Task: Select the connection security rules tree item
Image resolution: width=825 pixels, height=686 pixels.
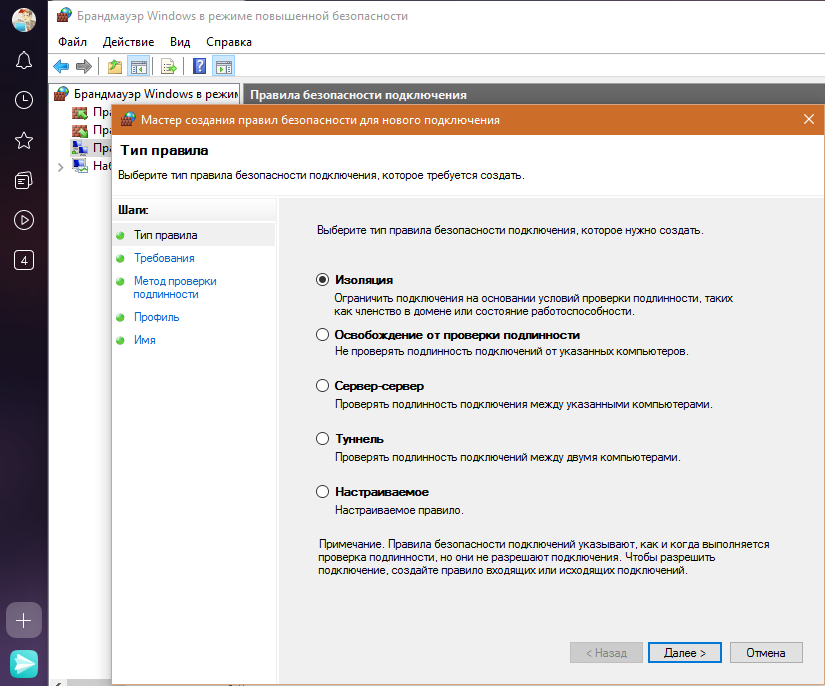Action: (92, 148)
